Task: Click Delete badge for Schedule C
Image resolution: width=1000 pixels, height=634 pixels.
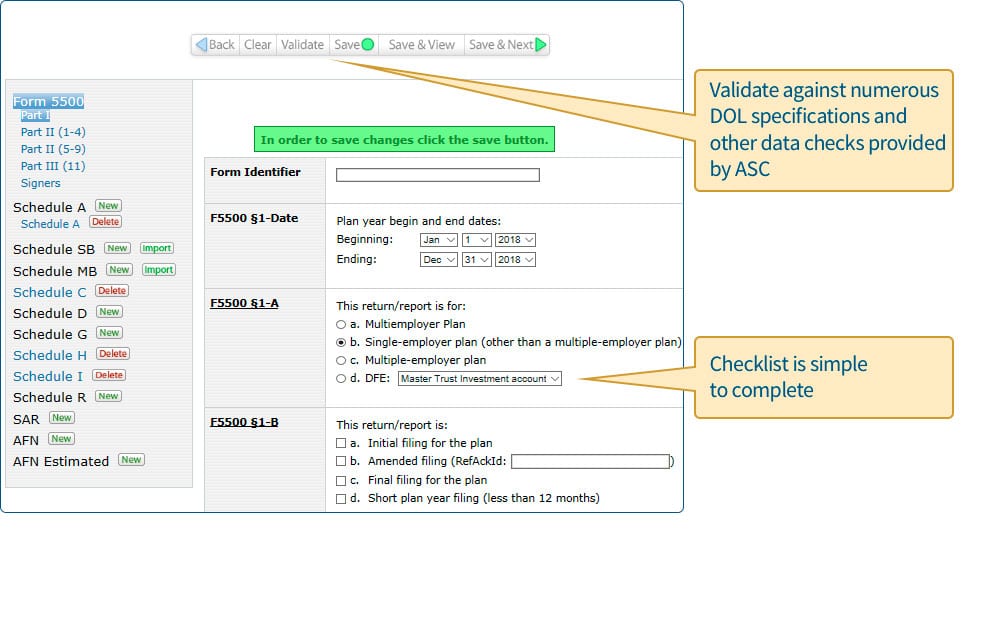Action: pos(112,290)
